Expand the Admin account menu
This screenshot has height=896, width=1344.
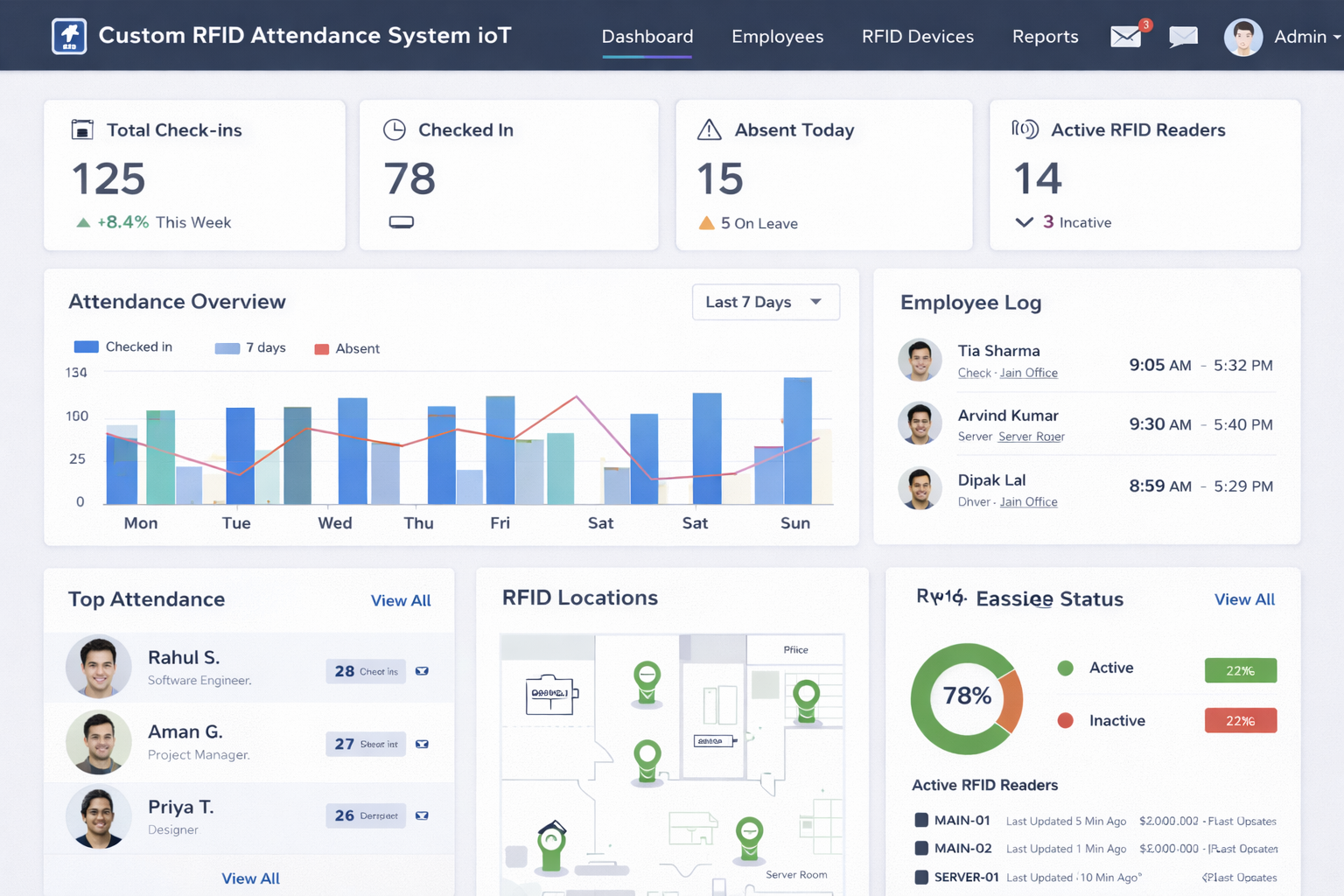tap(1305, 37)
